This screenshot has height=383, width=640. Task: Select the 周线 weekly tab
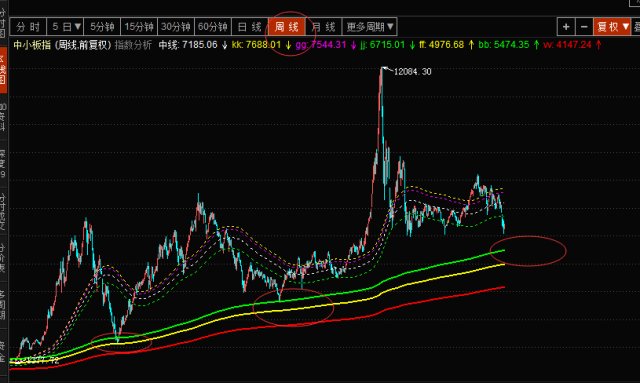pyautogui.click(x=287, y=27)
